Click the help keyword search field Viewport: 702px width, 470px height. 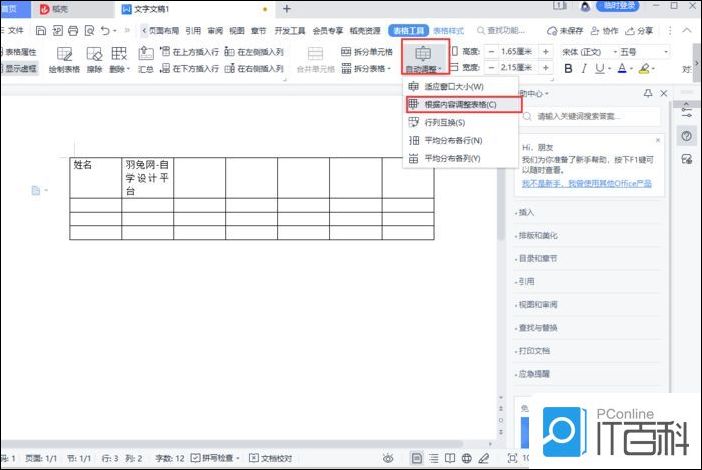click(x=590, y=116)
